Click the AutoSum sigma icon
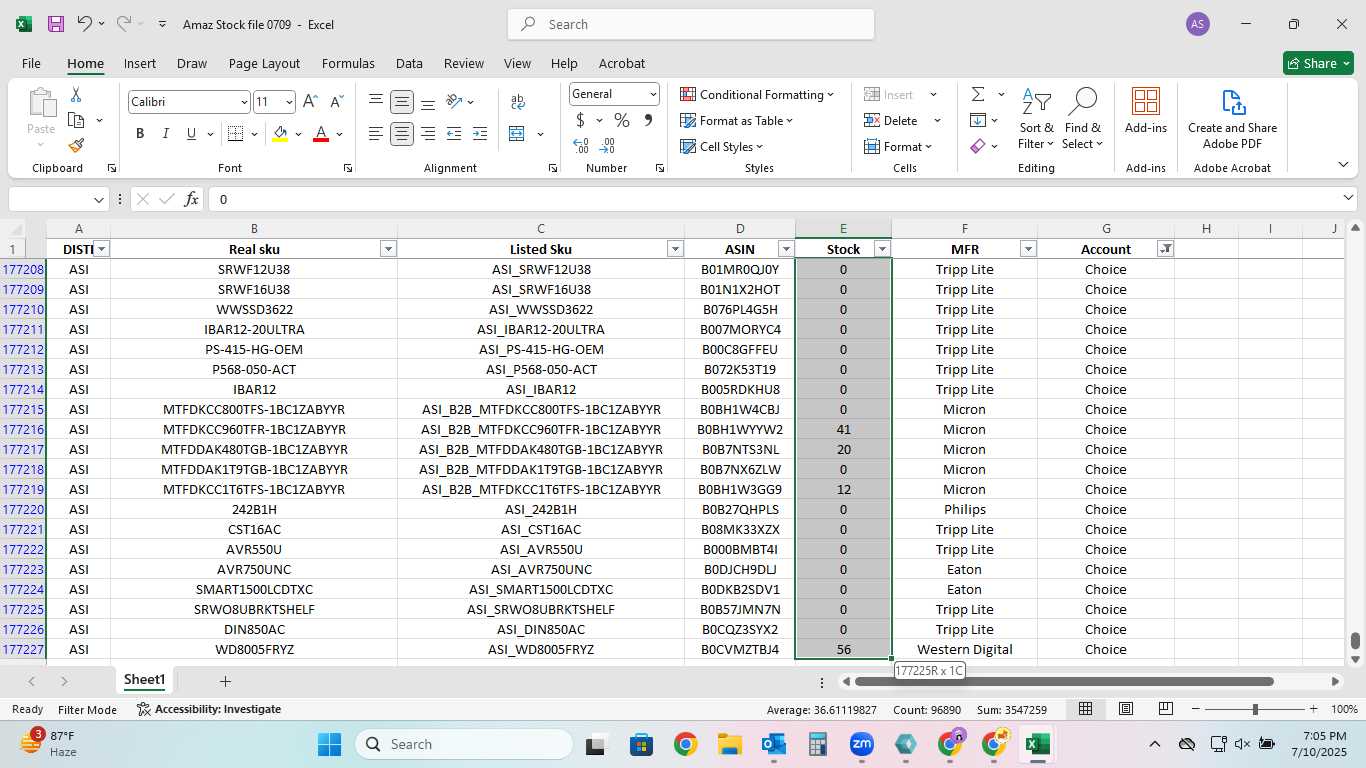Screen dimensions: 1366x768 (977, 95)
